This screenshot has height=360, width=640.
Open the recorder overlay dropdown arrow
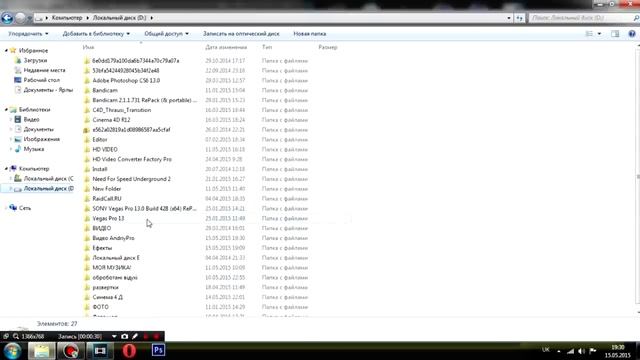coord(114,336)
